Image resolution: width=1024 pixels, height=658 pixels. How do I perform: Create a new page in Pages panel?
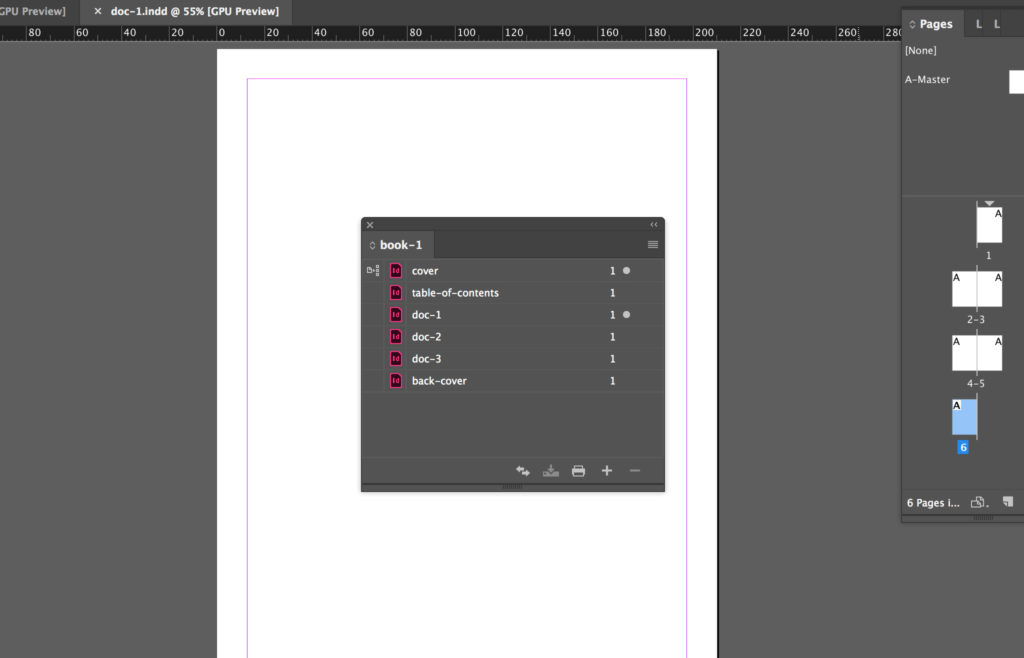(1008, 502)
